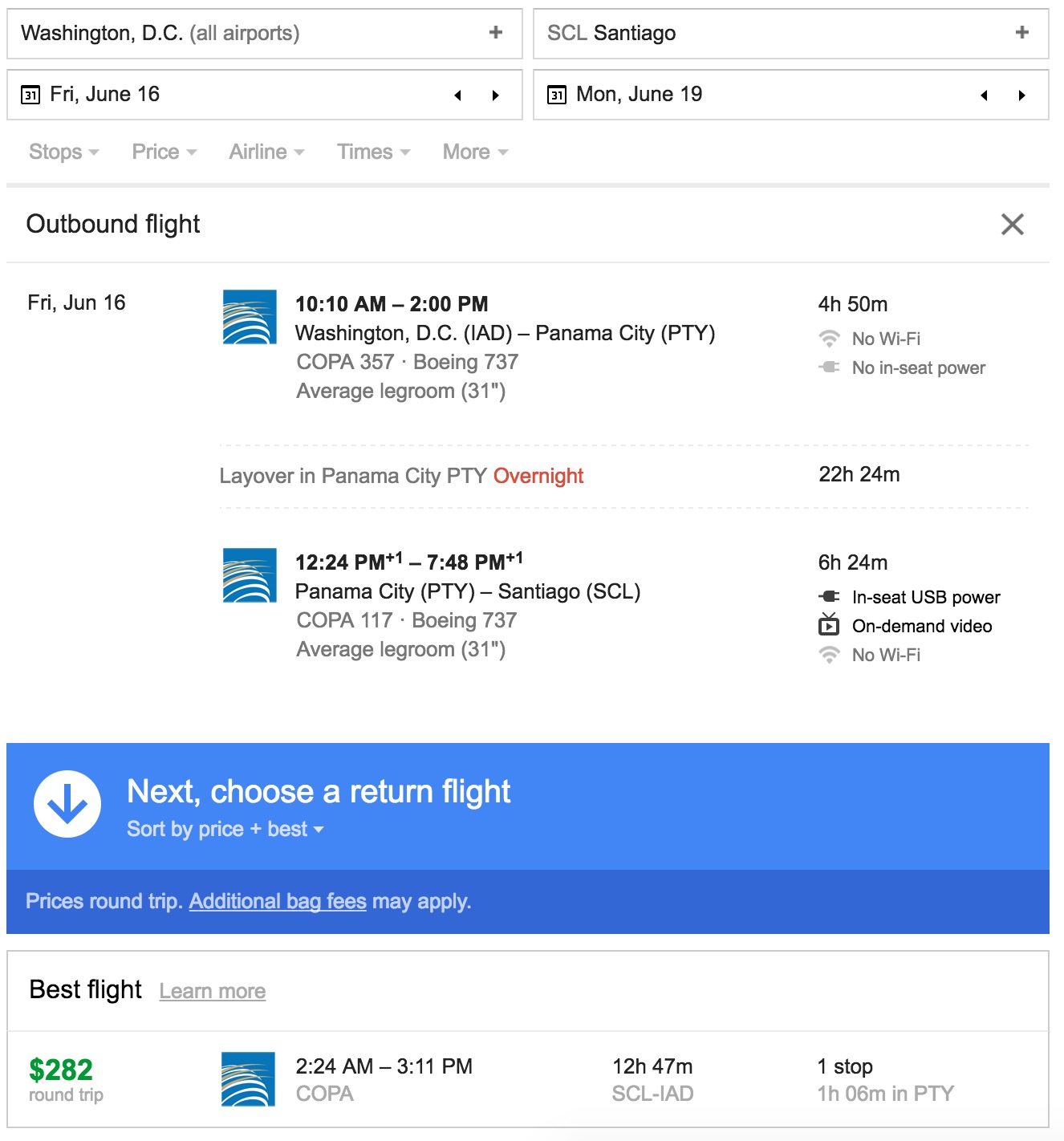1064x1141 pixels.
Task: Click the plus icon beside SCL Santiago destination
Action: (x=1021, y=33)
